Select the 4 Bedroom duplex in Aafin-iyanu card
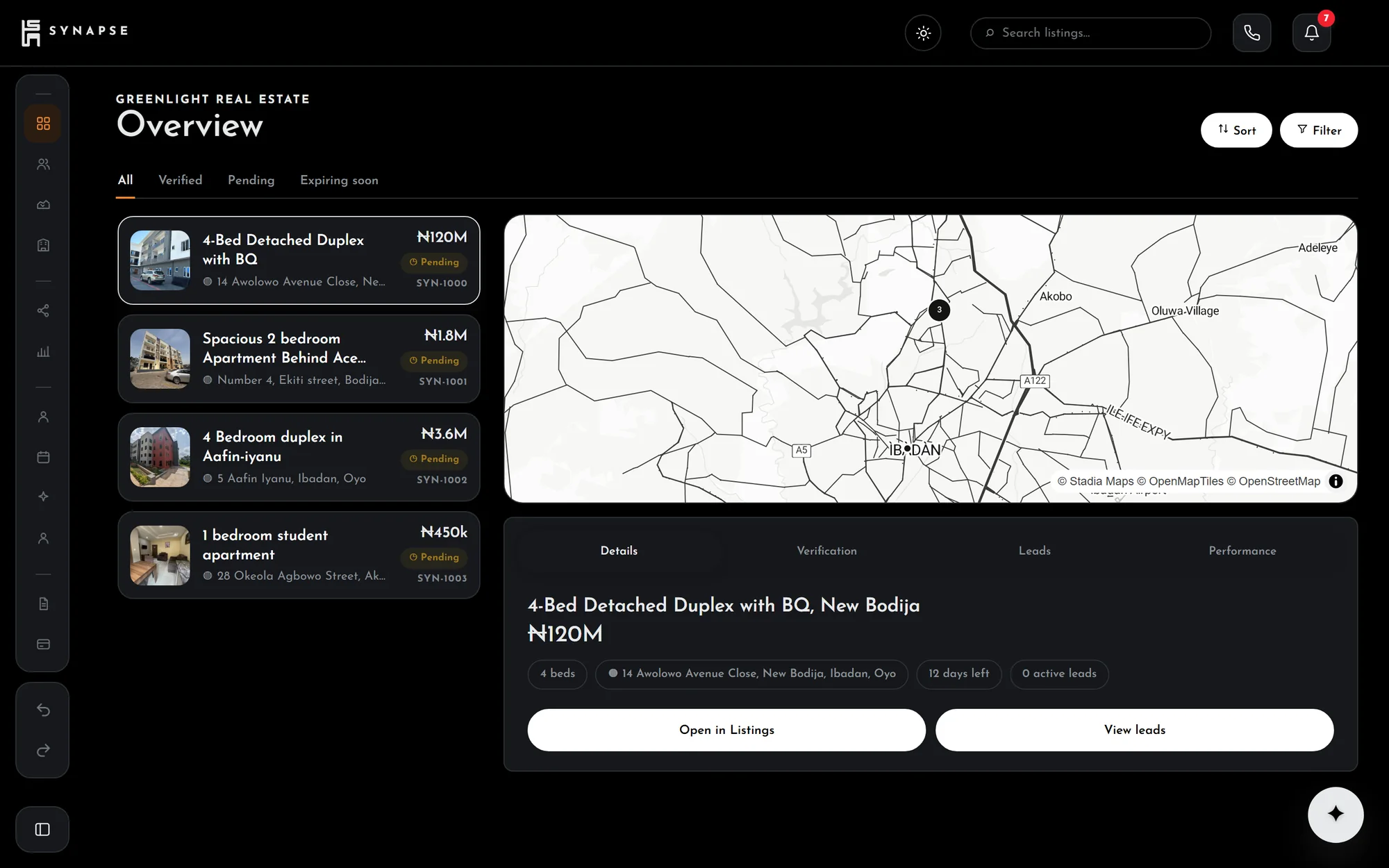The width and height of the screenshot is (1389, 868). [299, 457]
